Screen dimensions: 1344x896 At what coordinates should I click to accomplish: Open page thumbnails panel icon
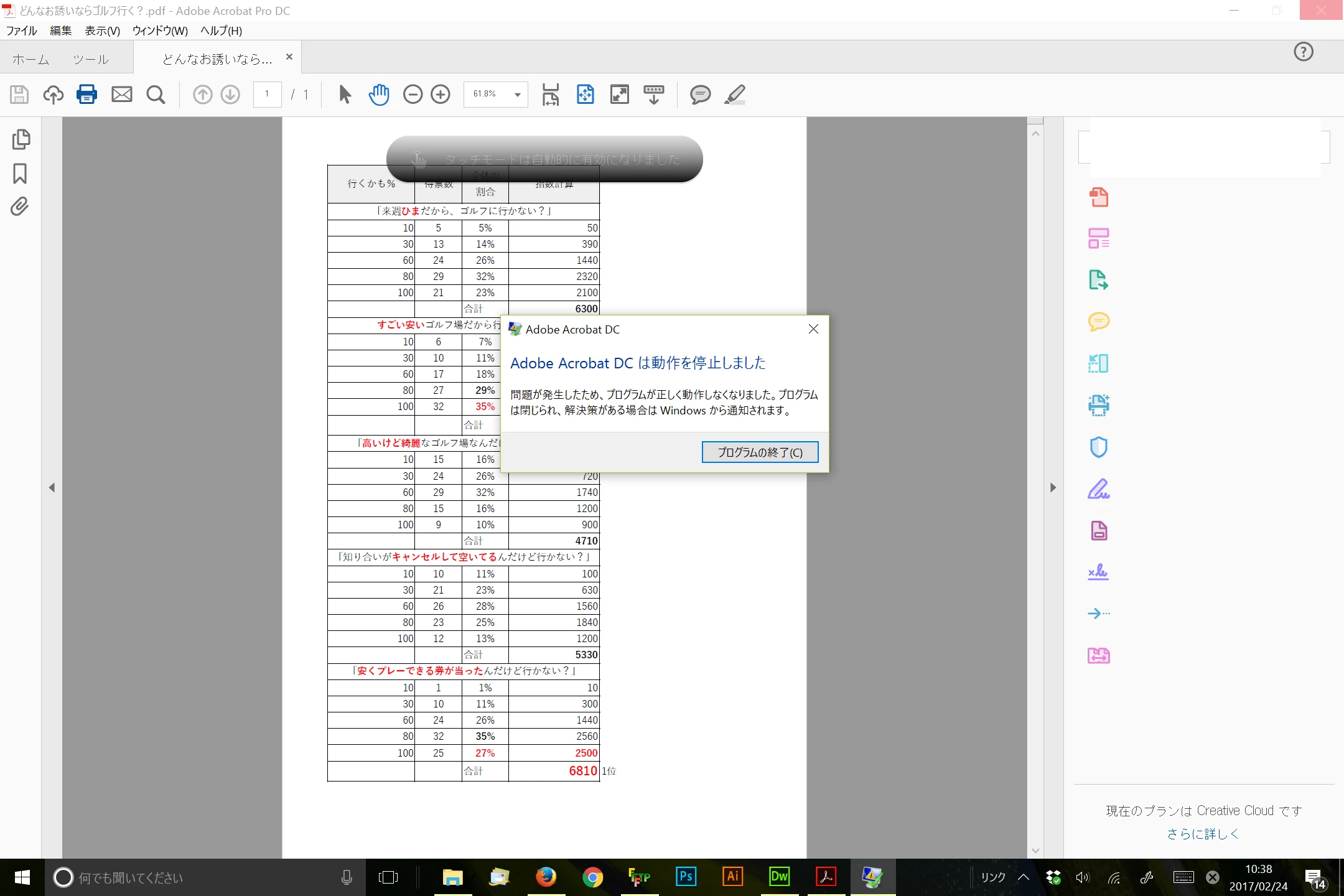point(21,139)
